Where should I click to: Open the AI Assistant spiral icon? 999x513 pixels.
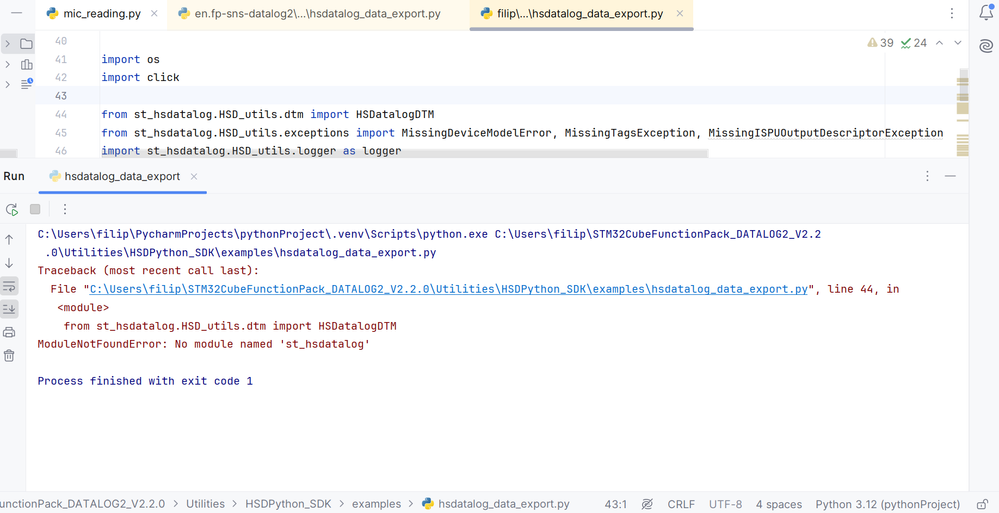point(986,46)
